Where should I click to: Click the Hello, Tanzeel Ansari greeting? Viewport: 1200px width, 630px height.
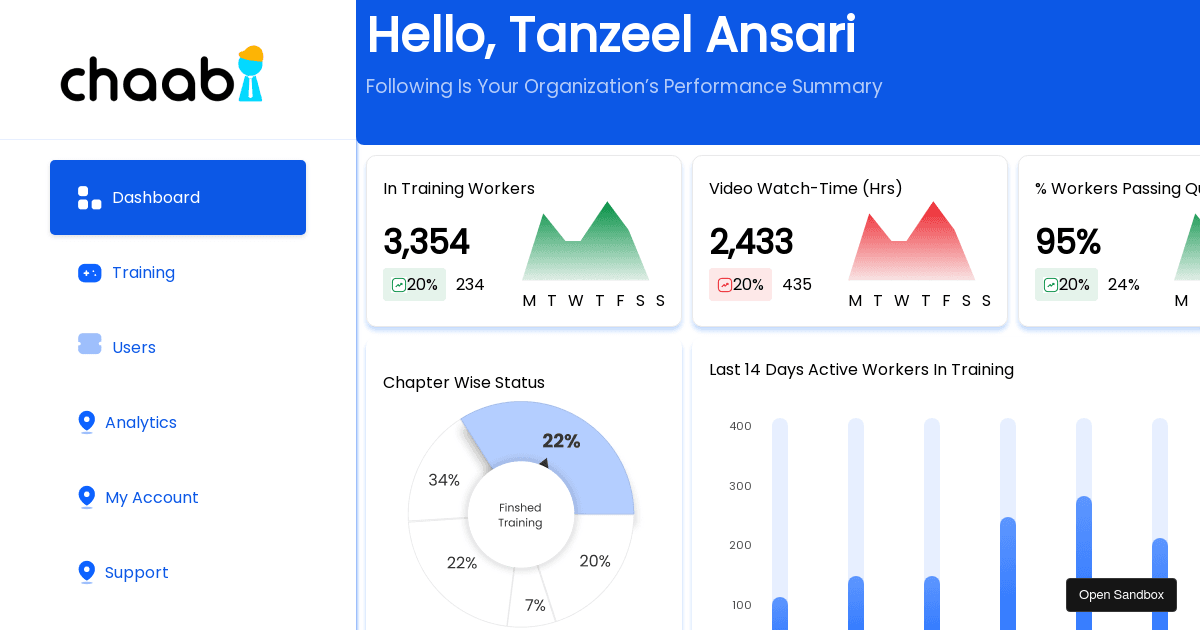coord(611,35)
